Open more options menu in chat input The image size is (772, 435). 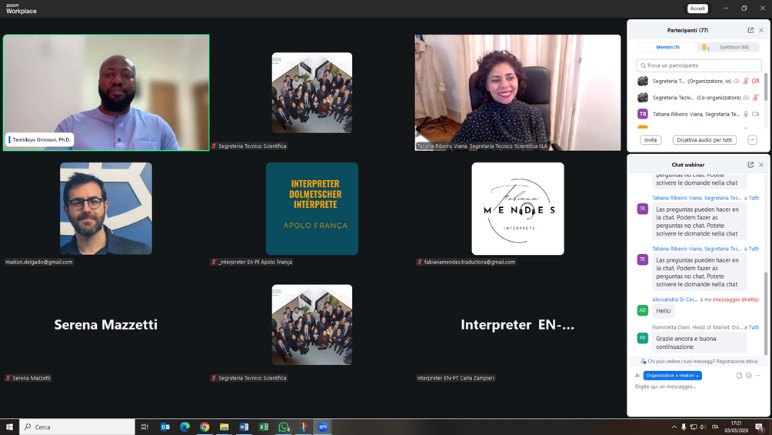coord(757,376)
